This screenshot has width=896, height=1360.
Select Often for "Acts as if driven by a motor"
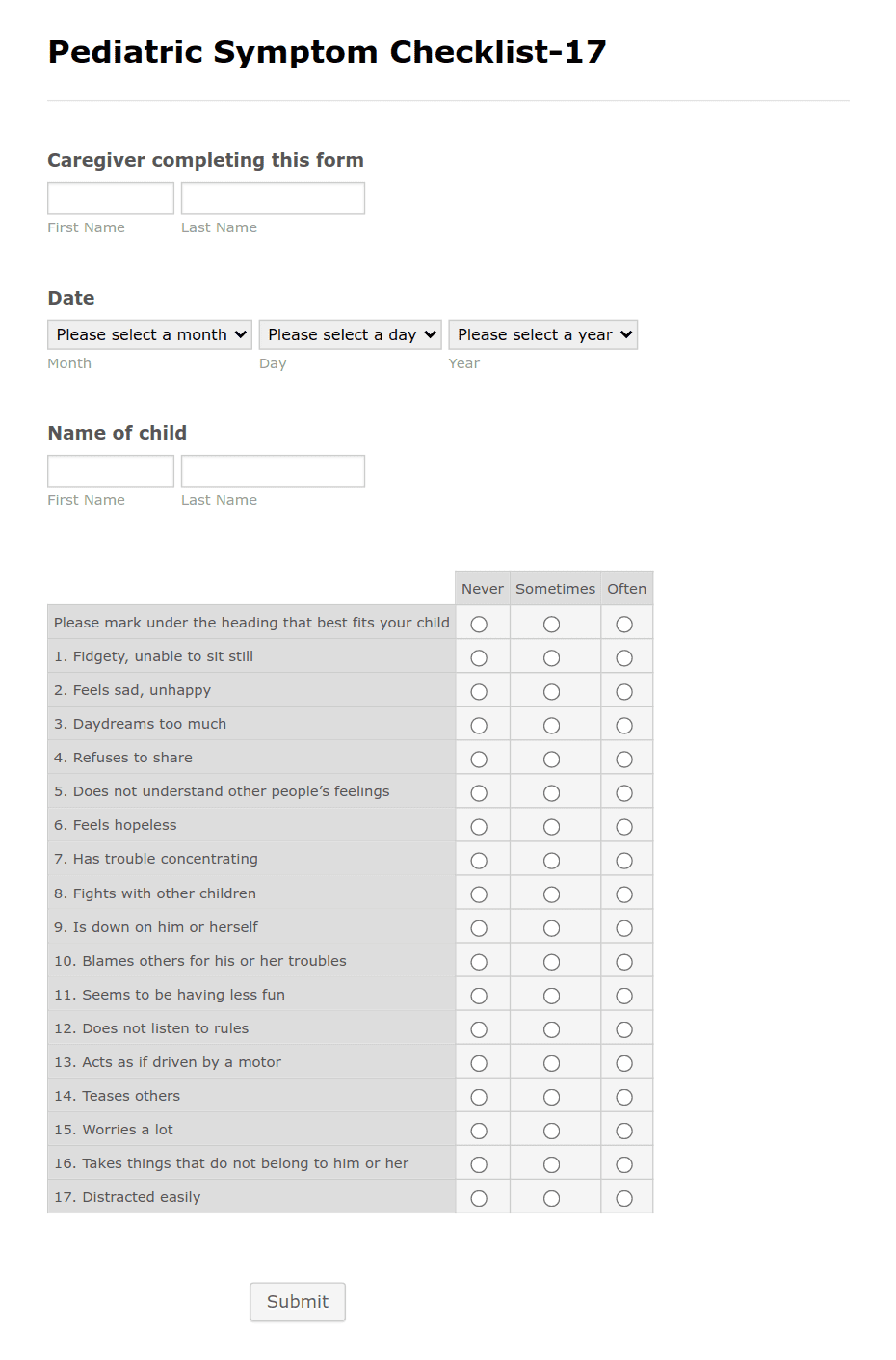(624, 1061)
